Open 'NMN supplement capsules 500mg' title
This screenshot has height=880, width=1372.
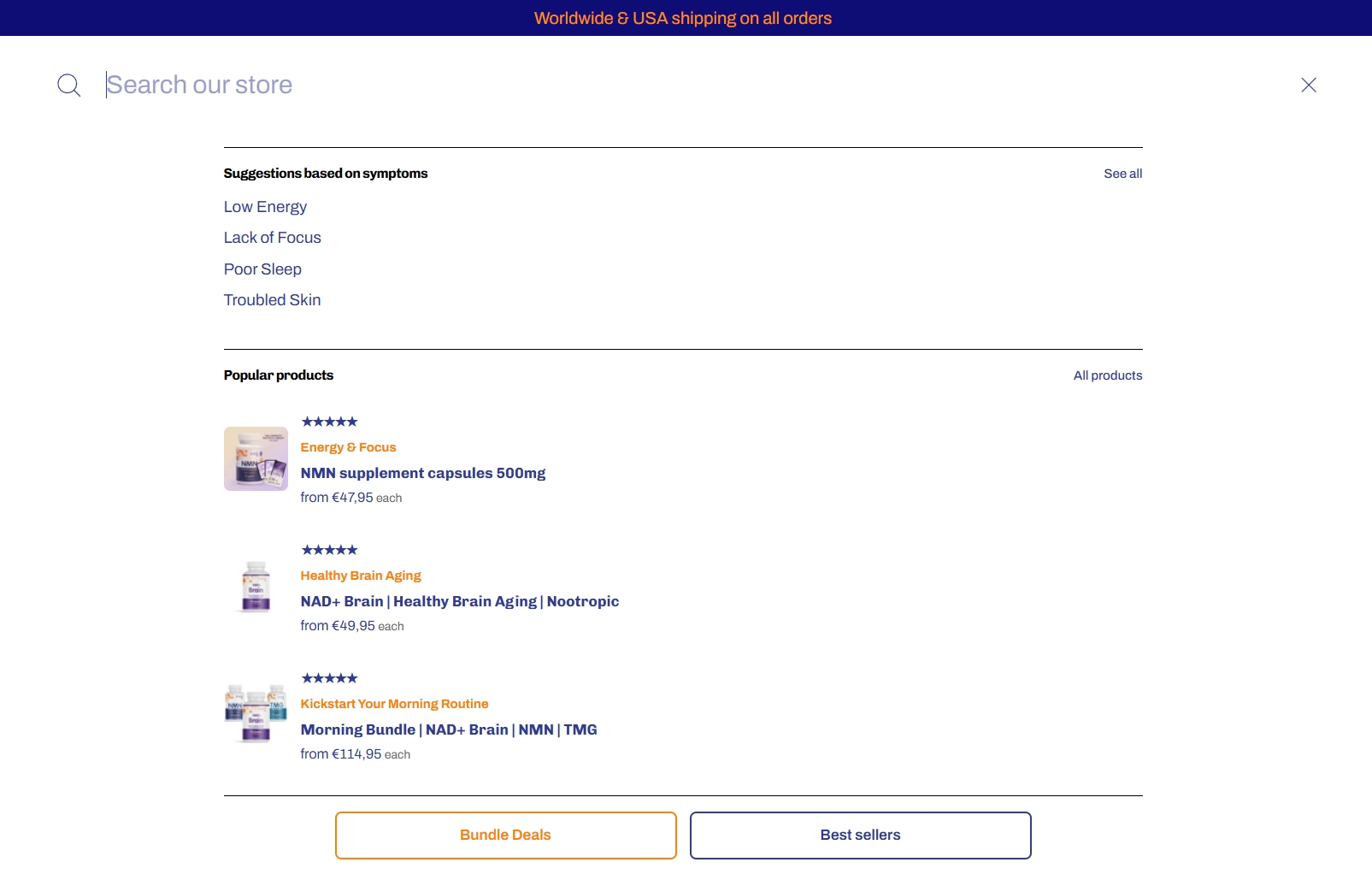coord(422,473)
